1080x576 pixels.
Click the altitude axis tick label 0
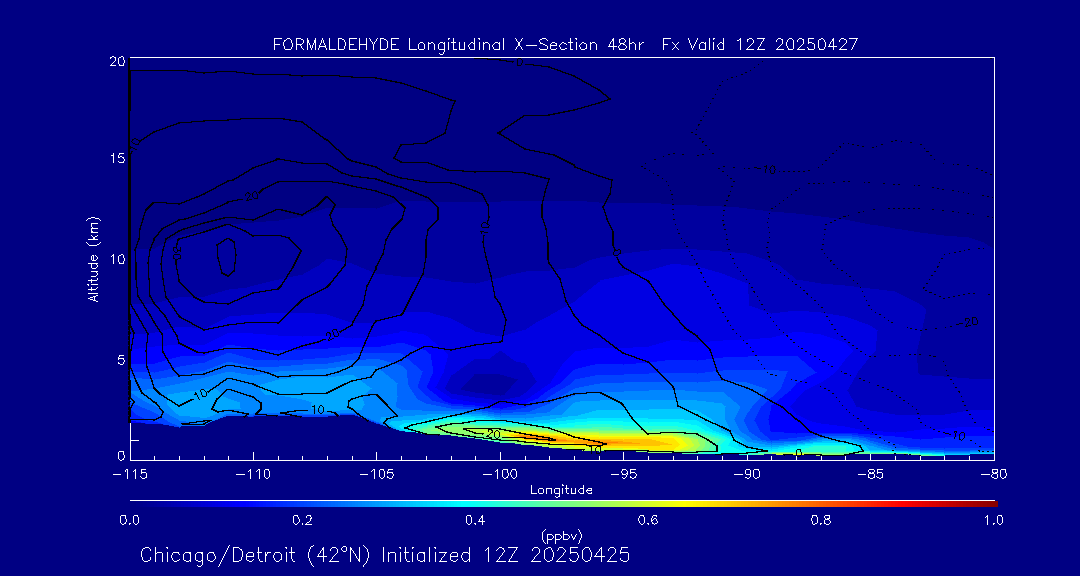pos(121,455)
